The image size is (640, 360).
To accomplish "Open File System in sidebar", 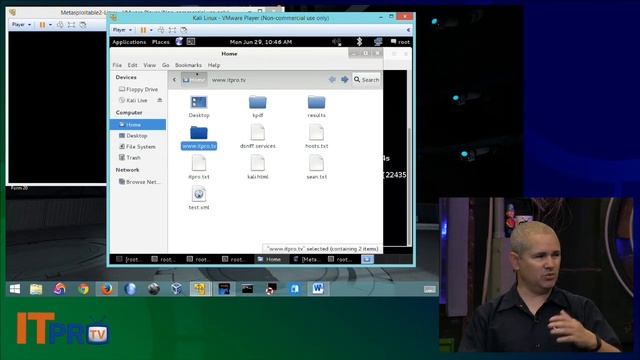I will [138, 147].
